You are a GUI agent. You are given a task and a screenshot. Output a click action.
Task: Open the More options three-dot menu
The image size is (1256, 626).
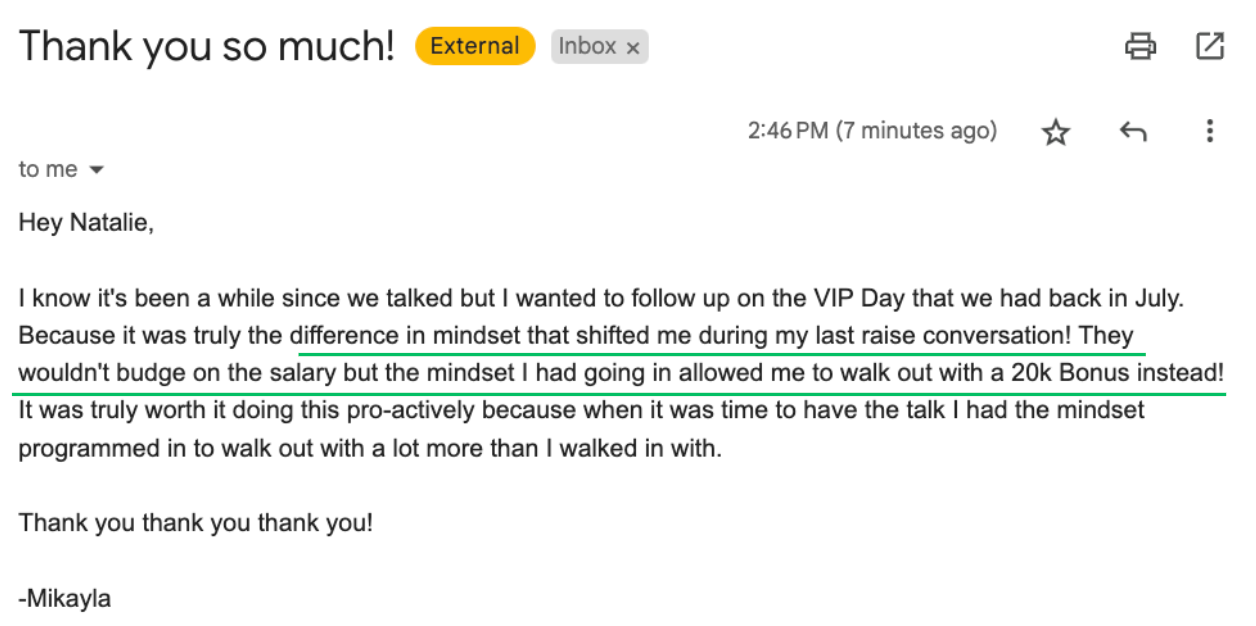click(1210, 132)
